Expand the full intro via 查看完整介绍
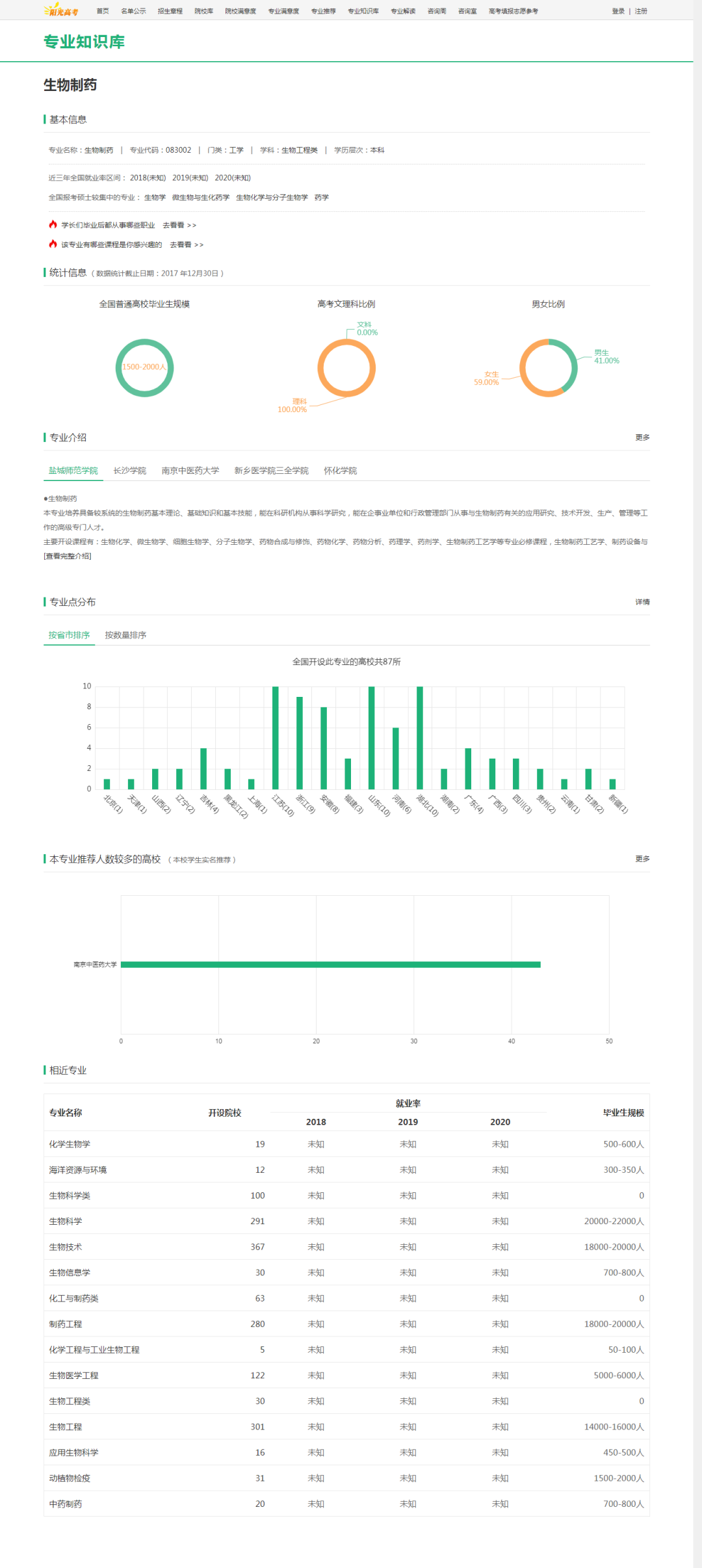Image resolution: width=702 pixels, height=1568 pixels. pos(68,556)
